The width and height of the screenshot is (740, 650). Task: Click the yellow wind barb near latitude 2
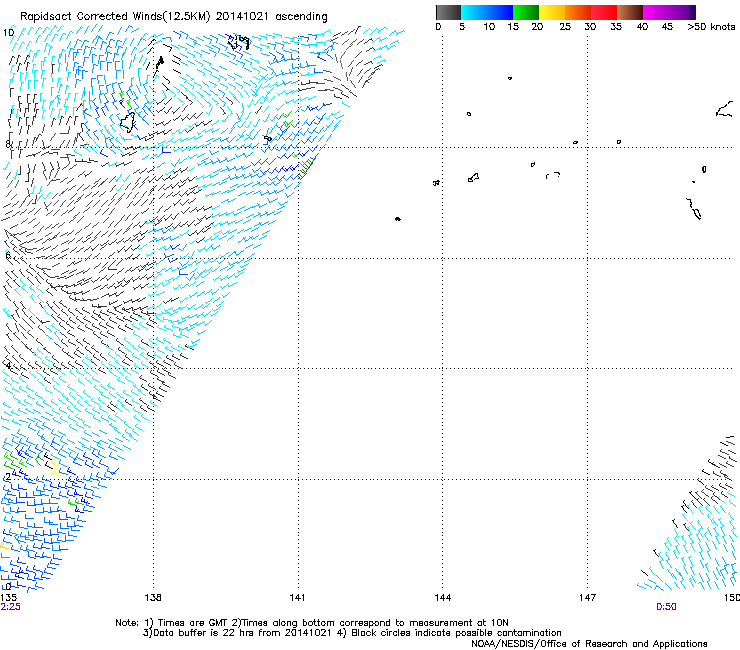55,467
